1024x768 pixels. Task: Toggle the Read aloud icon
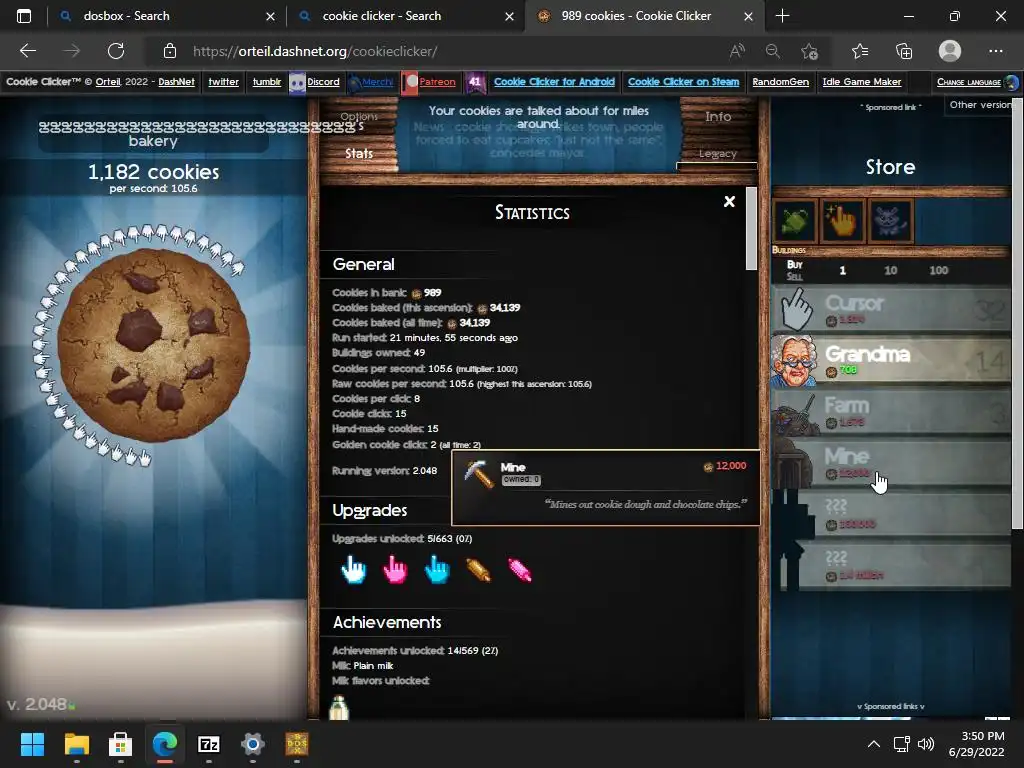click(737, 51)
